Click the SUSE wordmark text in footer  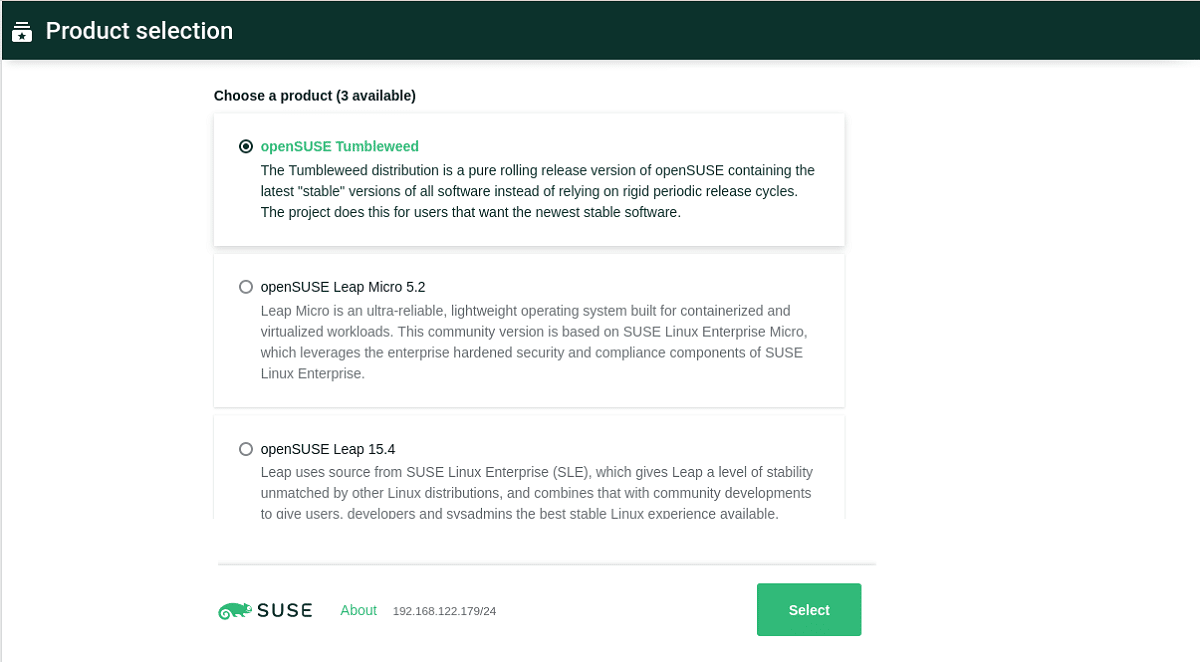(285, 610)
